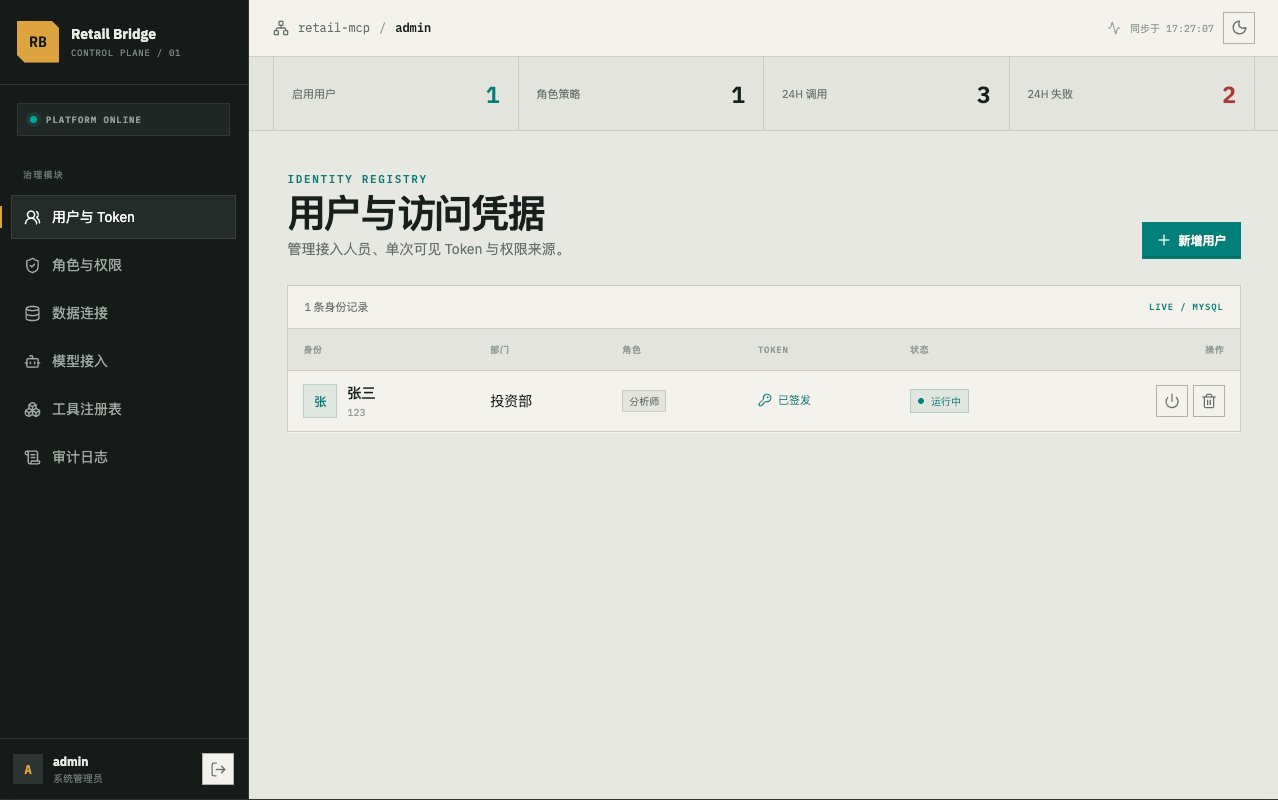Image resolution: width=1278 pixels, height=800 pixels.
Task: Click the 已签发 token status text
Action: click(794, 400)
